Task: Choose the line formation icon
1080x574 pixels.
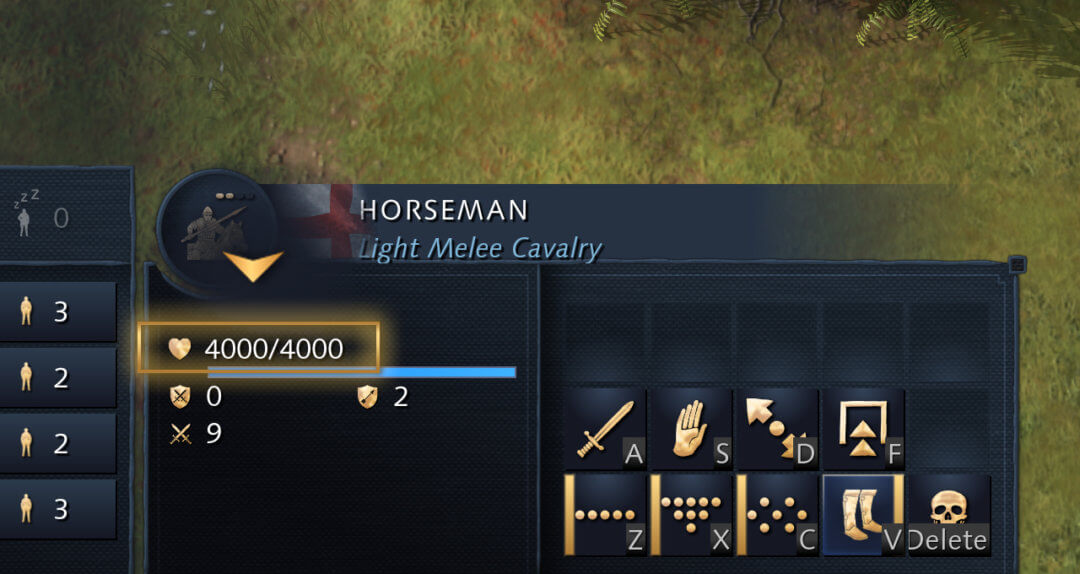Action: tap(605, 515)
